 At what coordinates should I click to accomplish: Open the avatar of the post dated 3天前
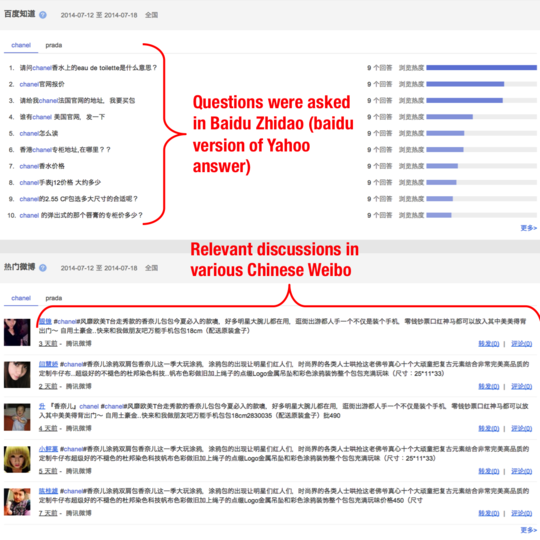click(x=17, y=332)
